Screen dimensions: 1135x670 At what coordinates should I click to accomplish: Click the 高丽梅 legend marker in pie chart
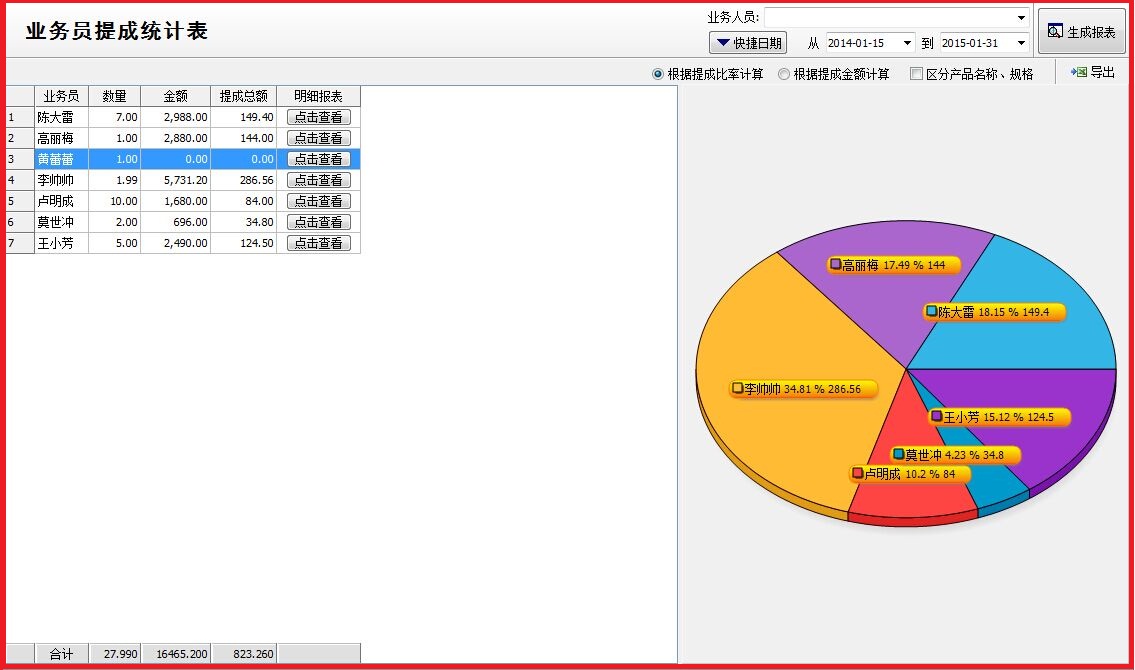pos(835,265)
